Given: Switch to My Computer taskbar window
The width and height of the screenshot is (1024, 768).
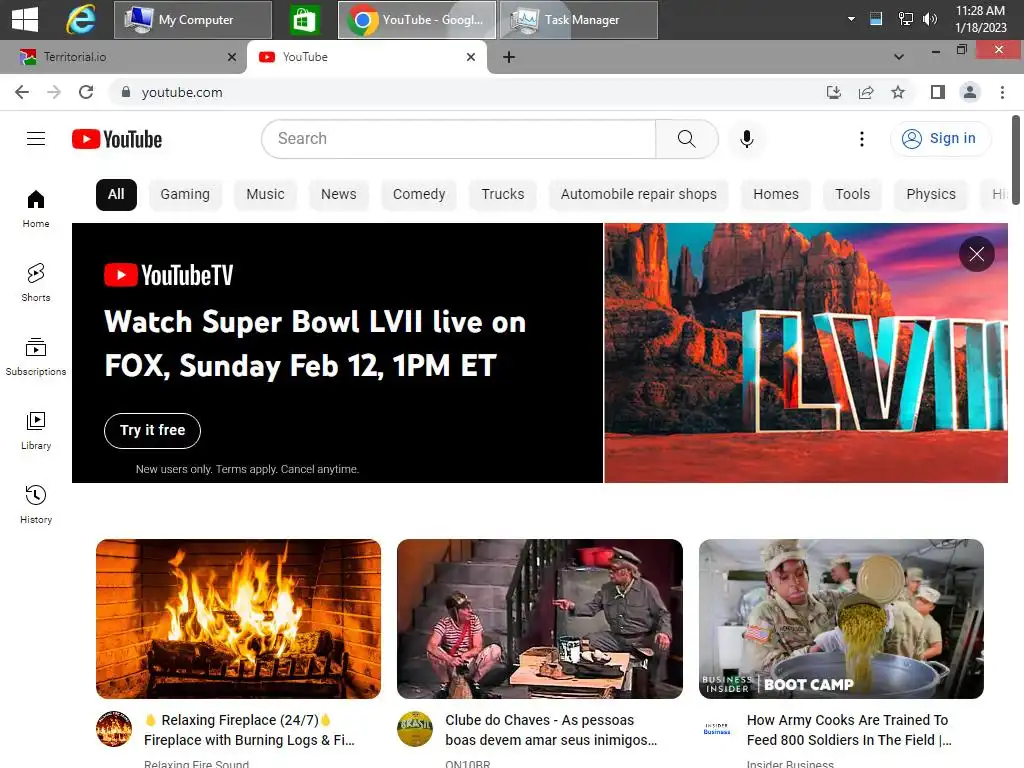Looking at the screenshot, I should coord(193,20).
